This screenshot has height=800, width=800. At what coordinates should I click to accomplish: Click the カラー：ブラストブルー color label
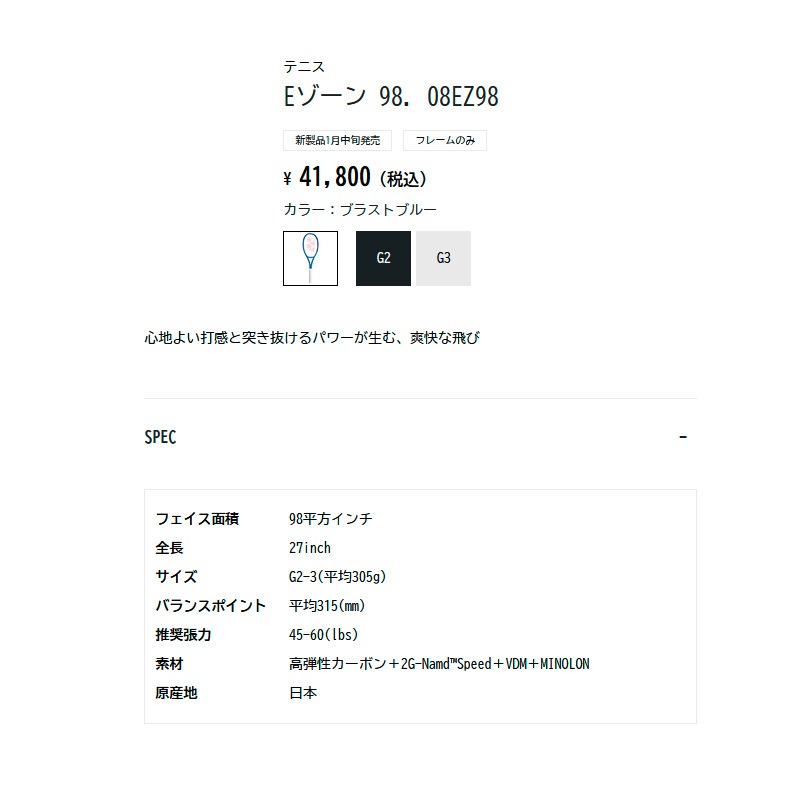tap(360, 210)
